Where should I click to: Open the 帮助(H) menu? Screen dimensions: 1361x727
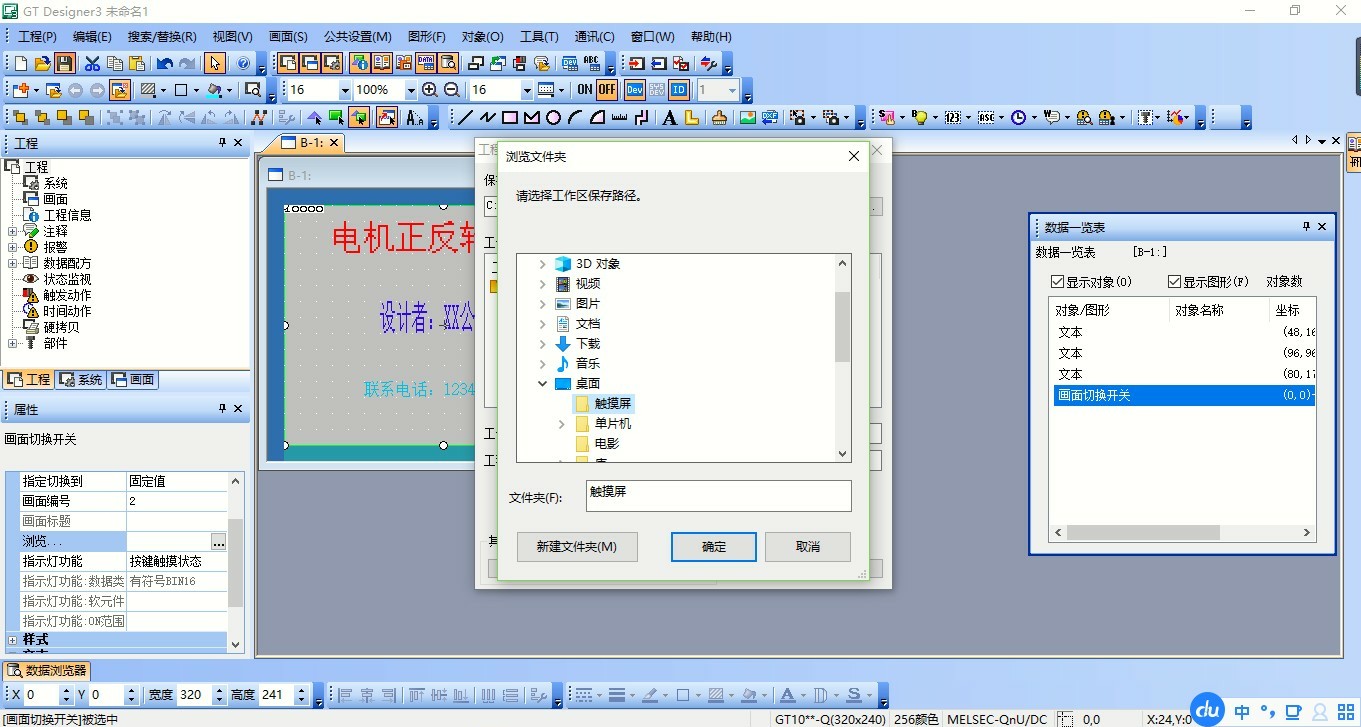coord(712,37)
